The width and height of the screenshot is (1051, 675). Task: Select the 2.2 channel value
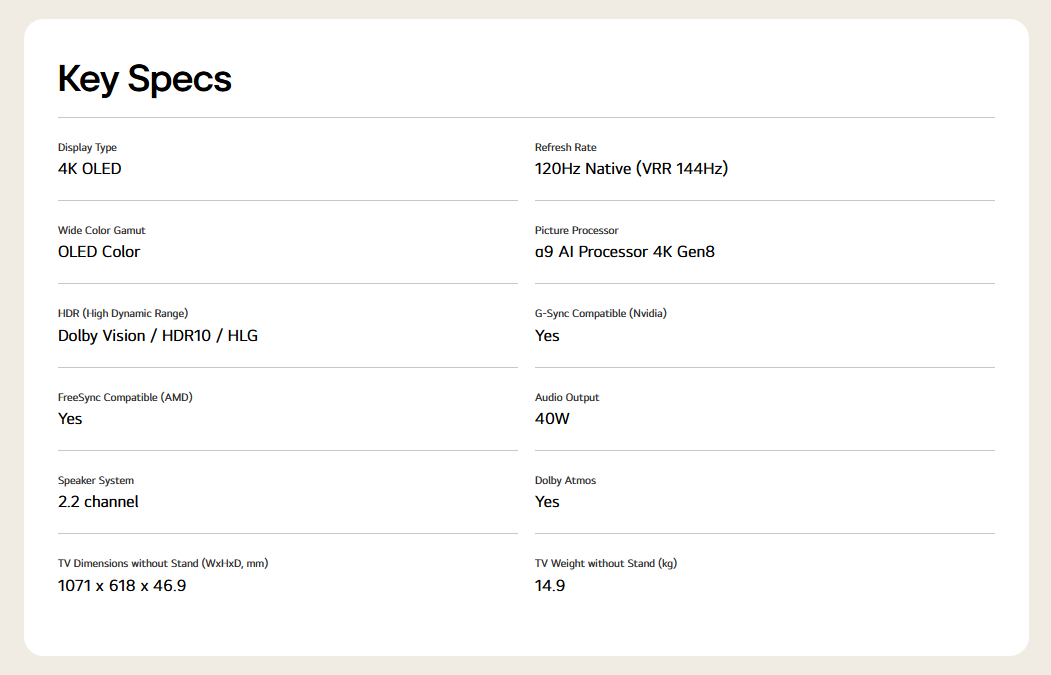pos(98,502)
